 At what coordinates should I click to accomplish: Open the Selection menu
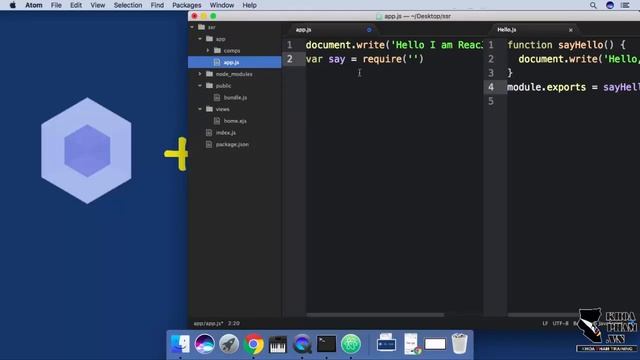click(x=128, y=5)
